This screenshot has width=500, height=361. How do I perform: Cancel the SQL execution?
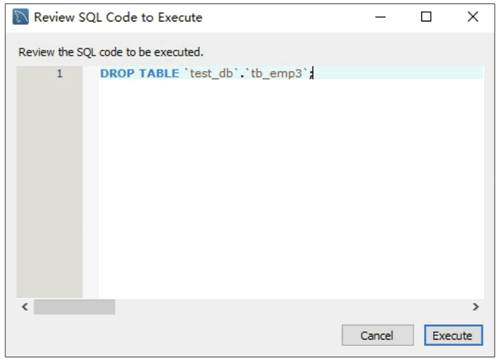(378, 335)
